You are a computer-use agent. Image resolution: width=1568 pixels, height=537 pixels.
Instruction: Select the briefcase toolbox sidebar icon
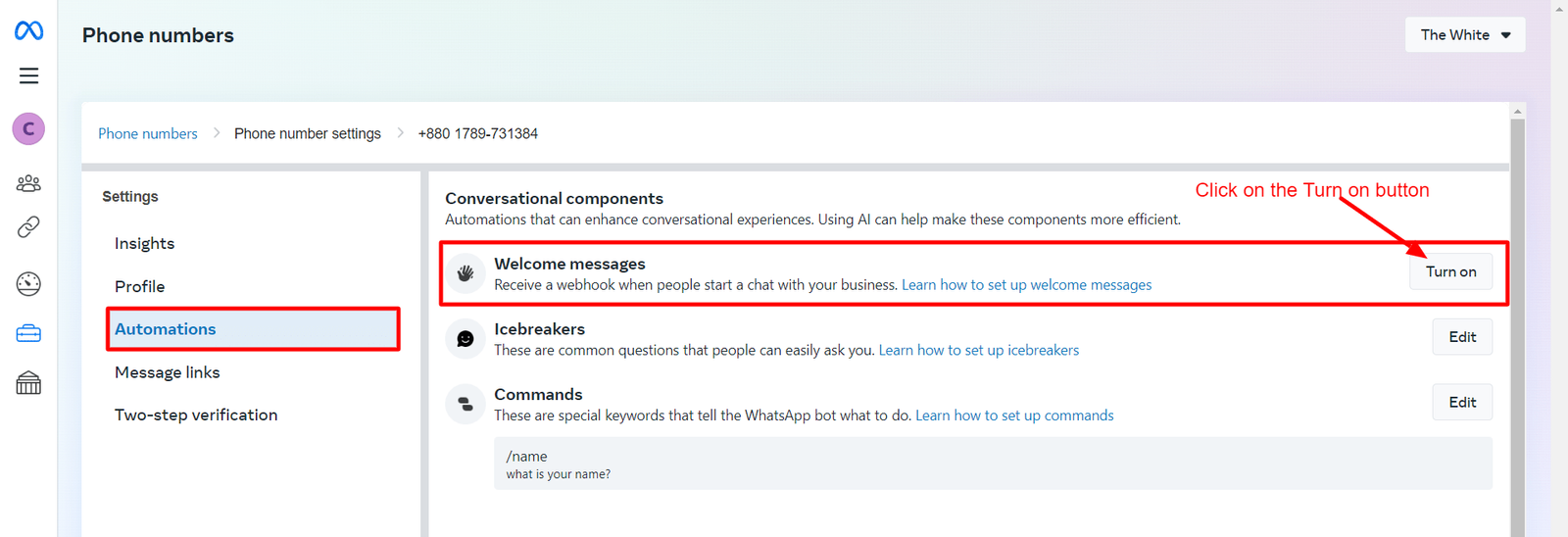[28, 334]
